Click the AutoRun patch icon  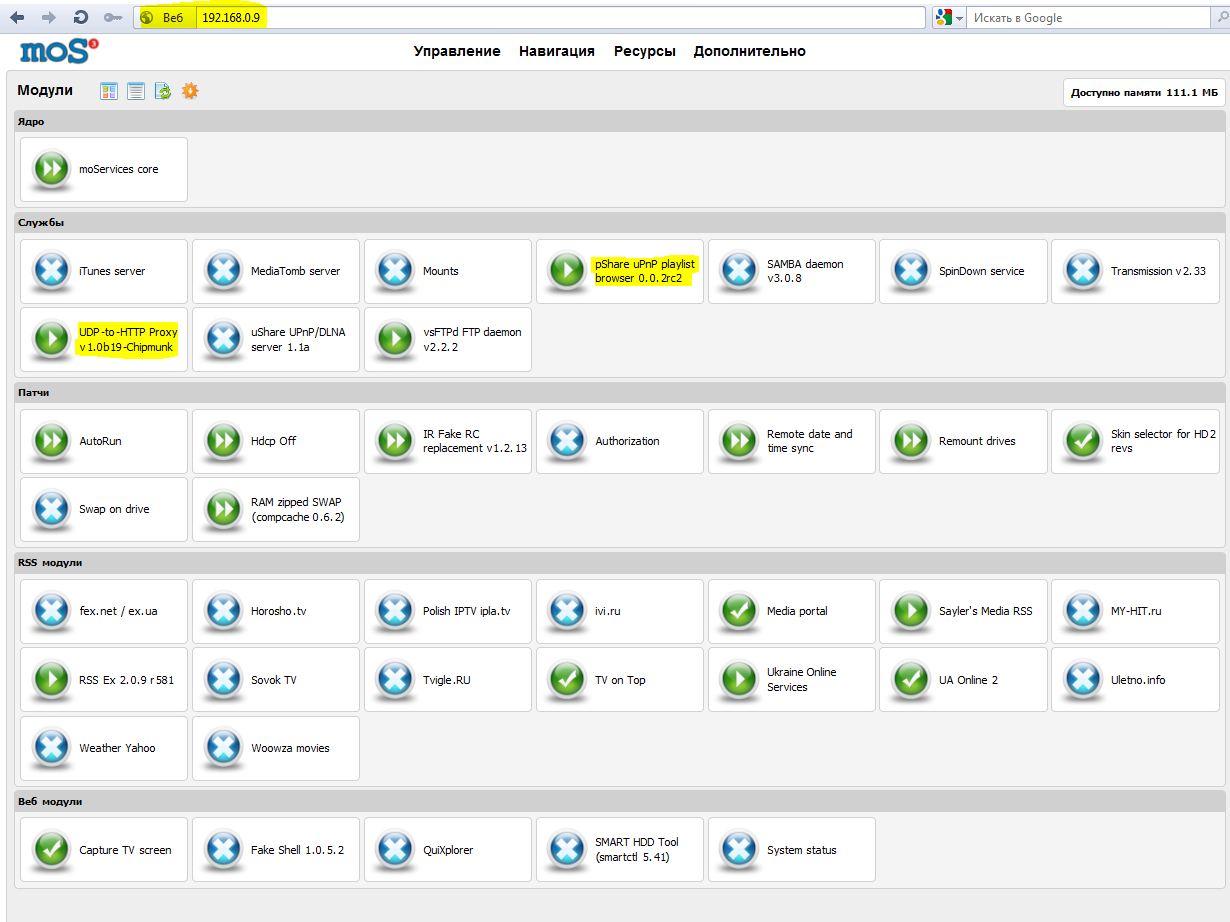click(51, 441)
